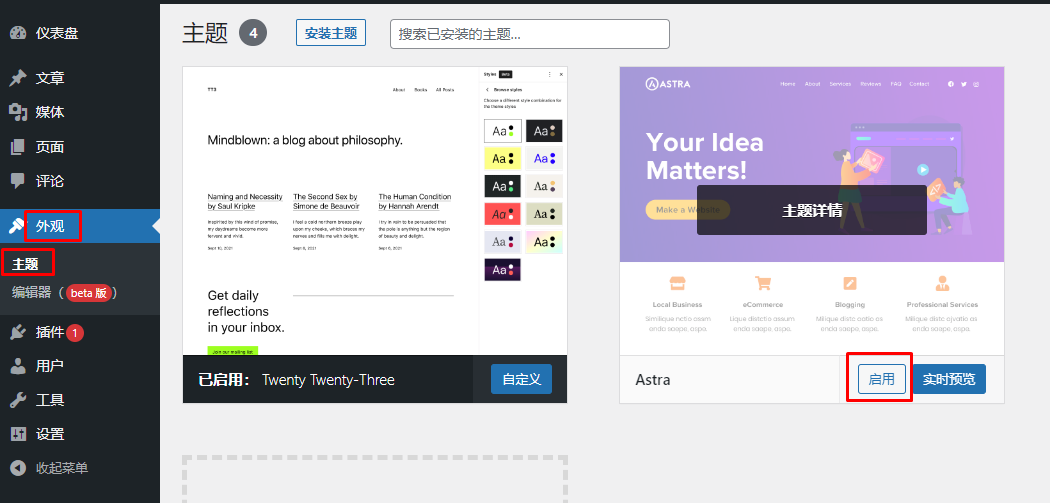The height and width of the screenshot is (503, 1050).
Task: Click the collapse arrow icon for 收起菜单
Action: (18, 468)
